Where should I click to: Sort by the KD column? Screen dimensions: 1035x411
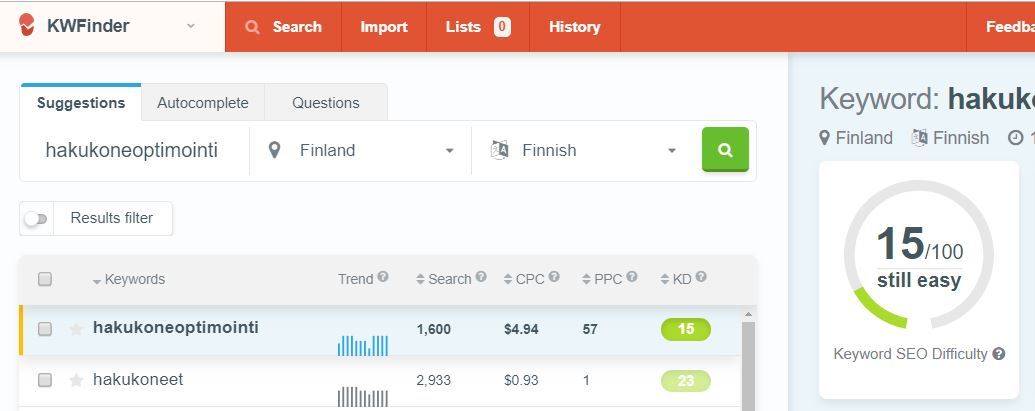[676, 280]
